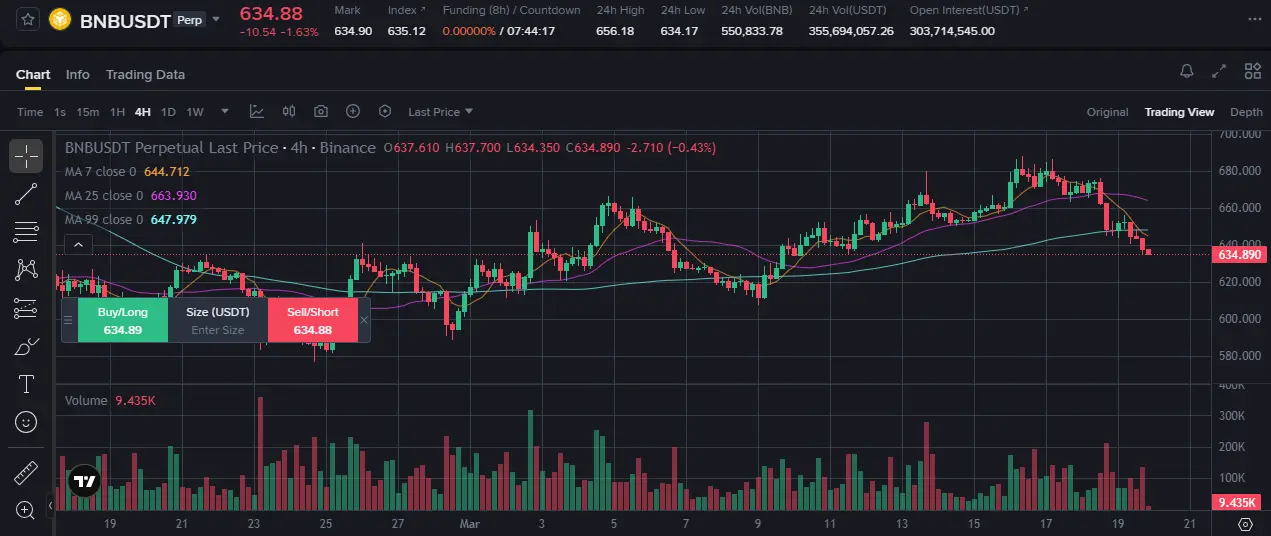This screenshot has height=536, width=1271.
Task: Click the 24h High value 656.18
Action: point(615,31)
